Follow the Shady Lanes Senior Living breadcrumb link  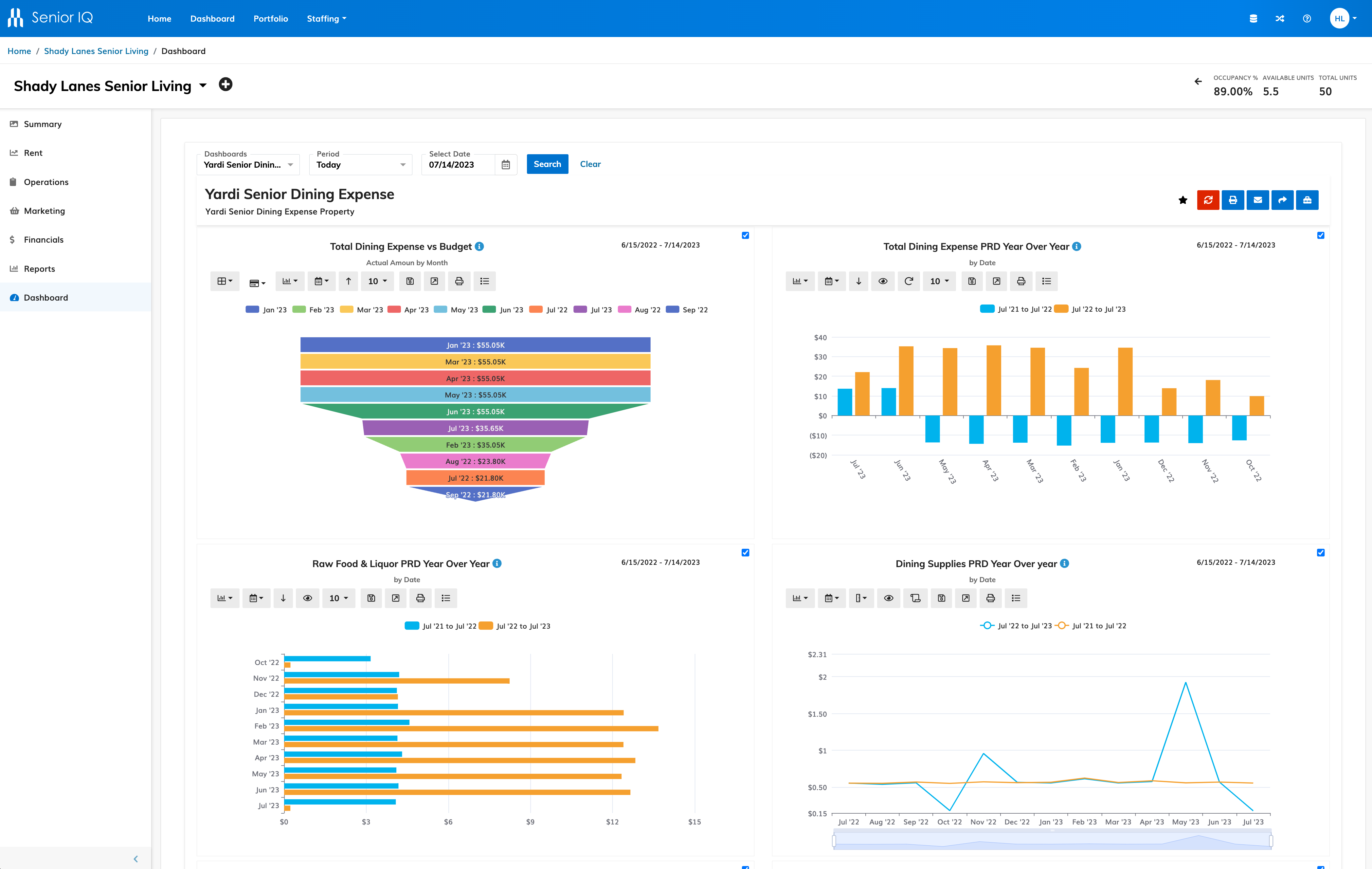click(x=96, y=51)
